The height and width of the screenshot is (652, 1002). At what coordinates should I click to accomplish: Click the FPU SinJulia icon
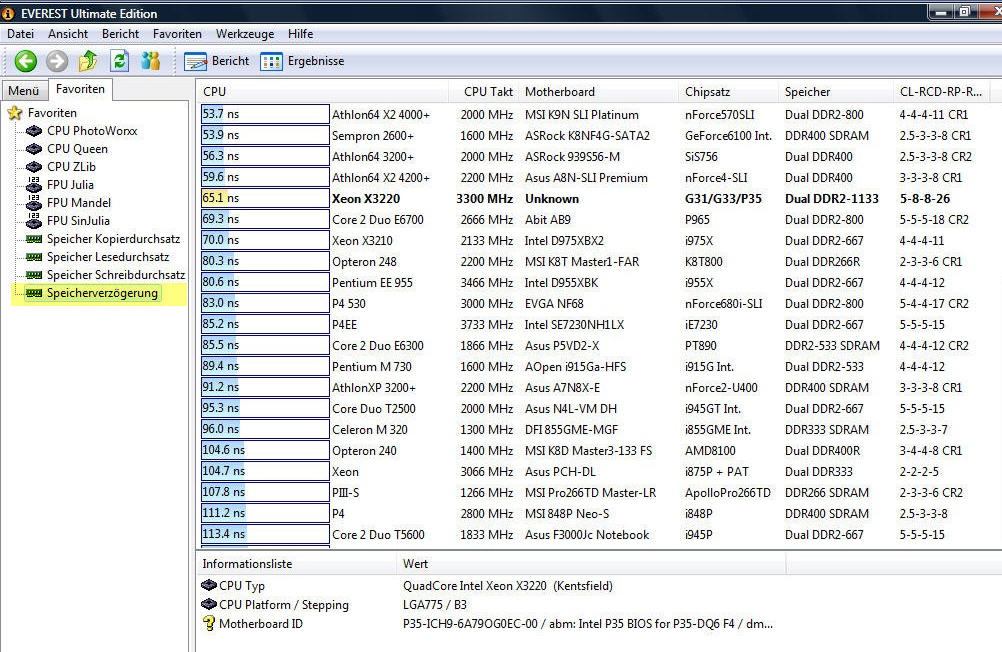[x=34, y=220]
